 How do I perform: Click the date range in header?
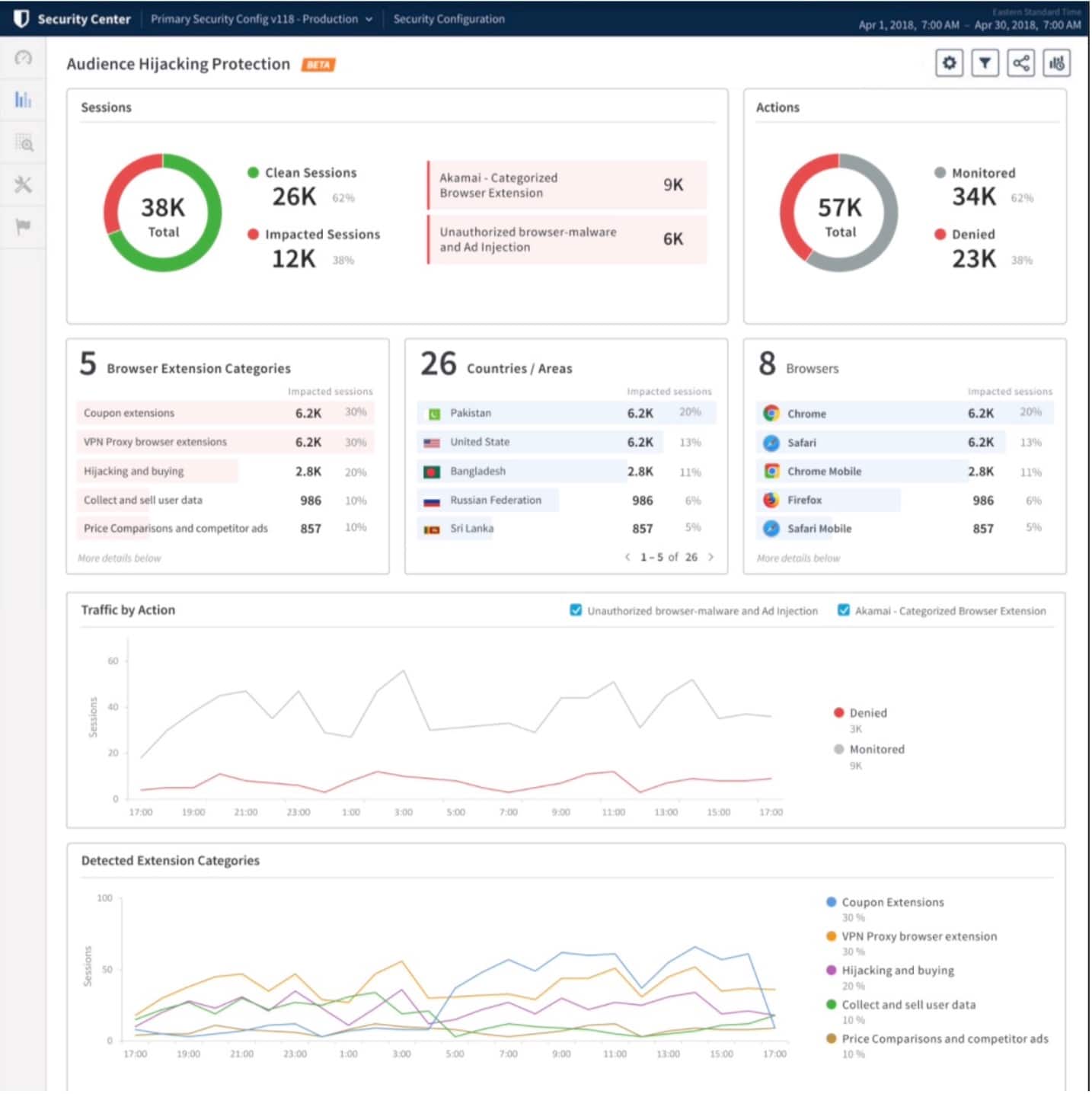(969, 25)
